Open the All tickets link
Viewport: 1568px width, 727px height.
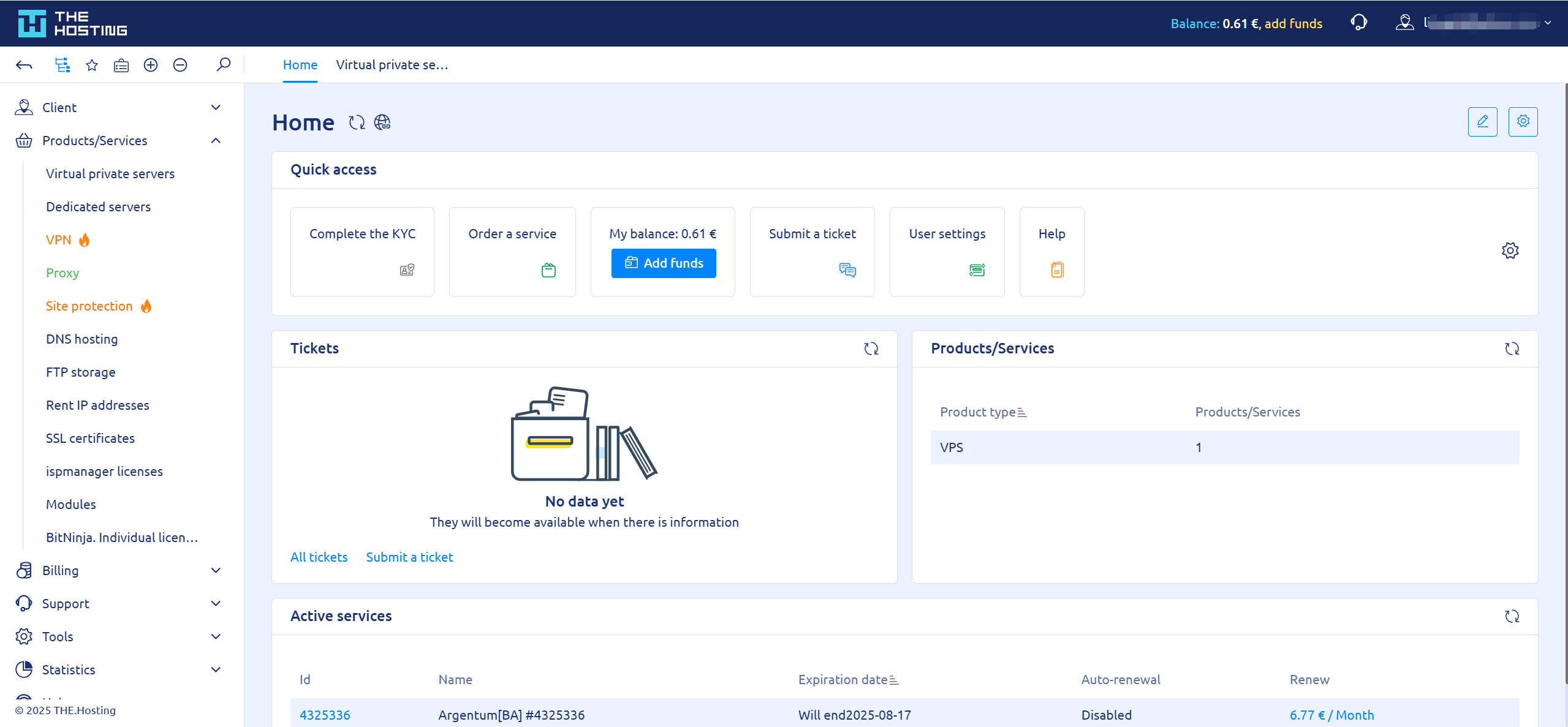tap(319, 557)
